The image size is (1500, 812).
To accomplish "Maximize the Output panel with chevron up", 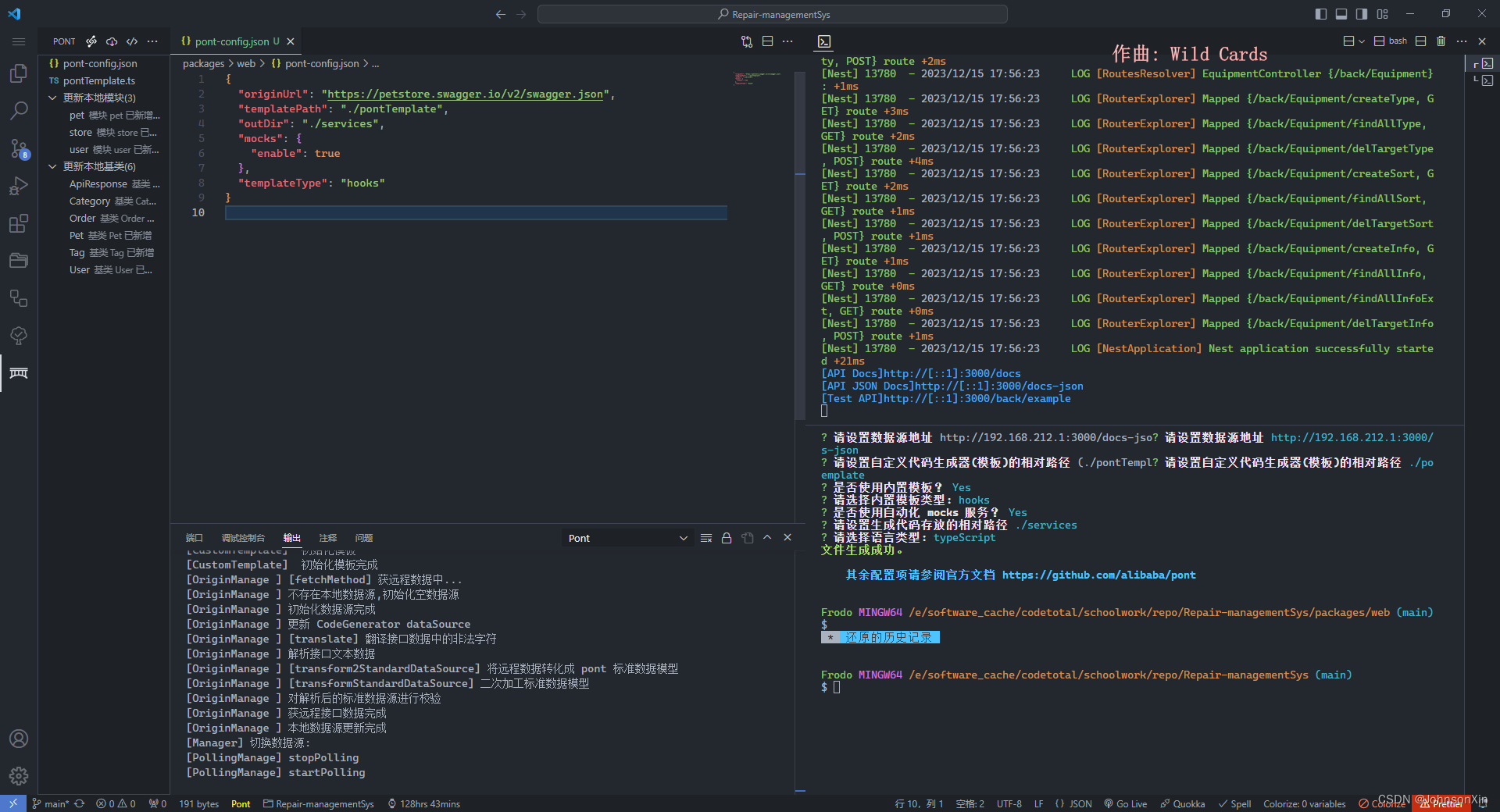I will click(x=767, y=538).
